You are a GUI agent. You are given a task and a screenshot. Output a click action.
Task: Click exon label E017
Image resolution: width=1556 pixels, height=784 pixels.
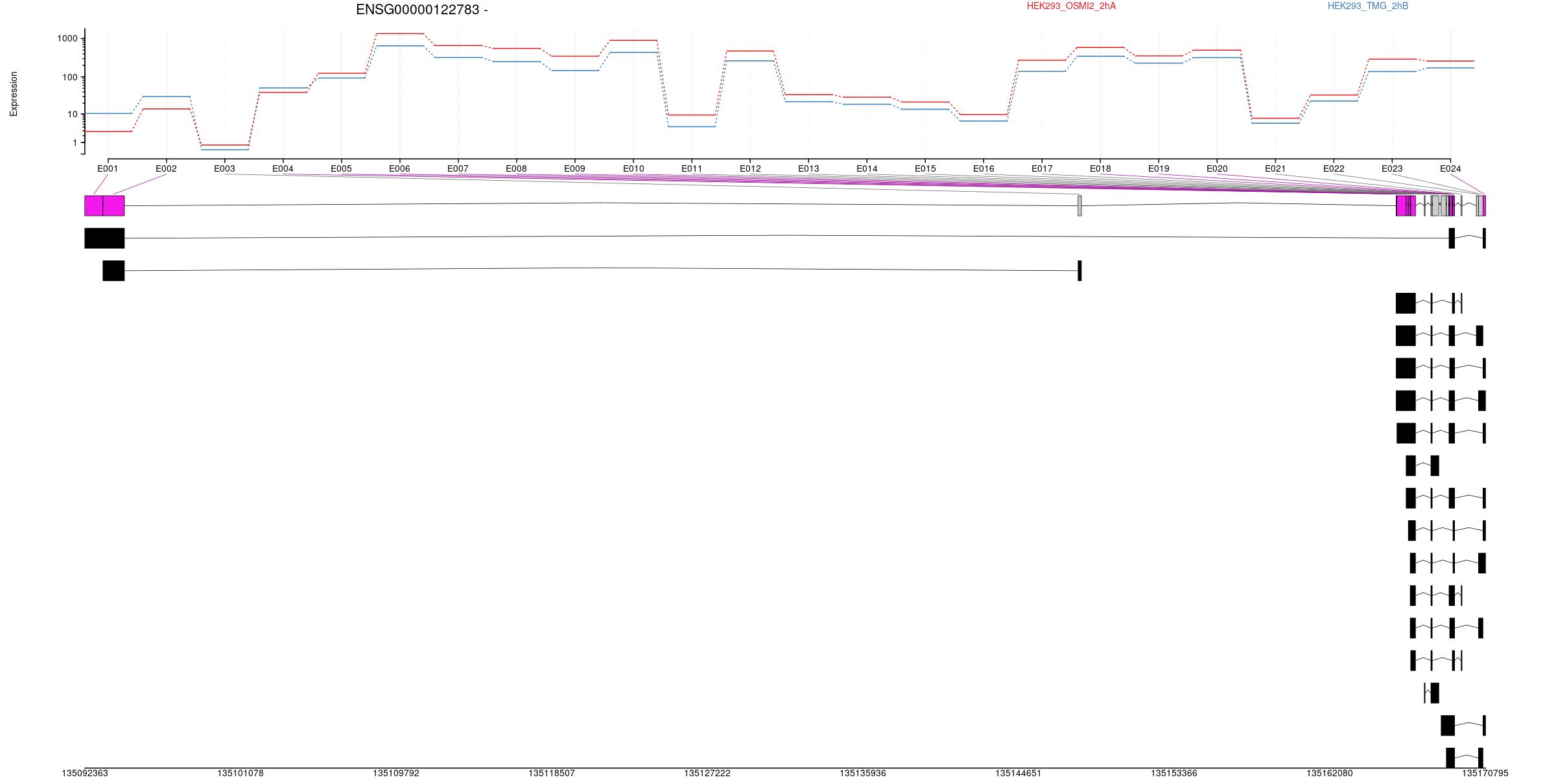[1042, 169]
